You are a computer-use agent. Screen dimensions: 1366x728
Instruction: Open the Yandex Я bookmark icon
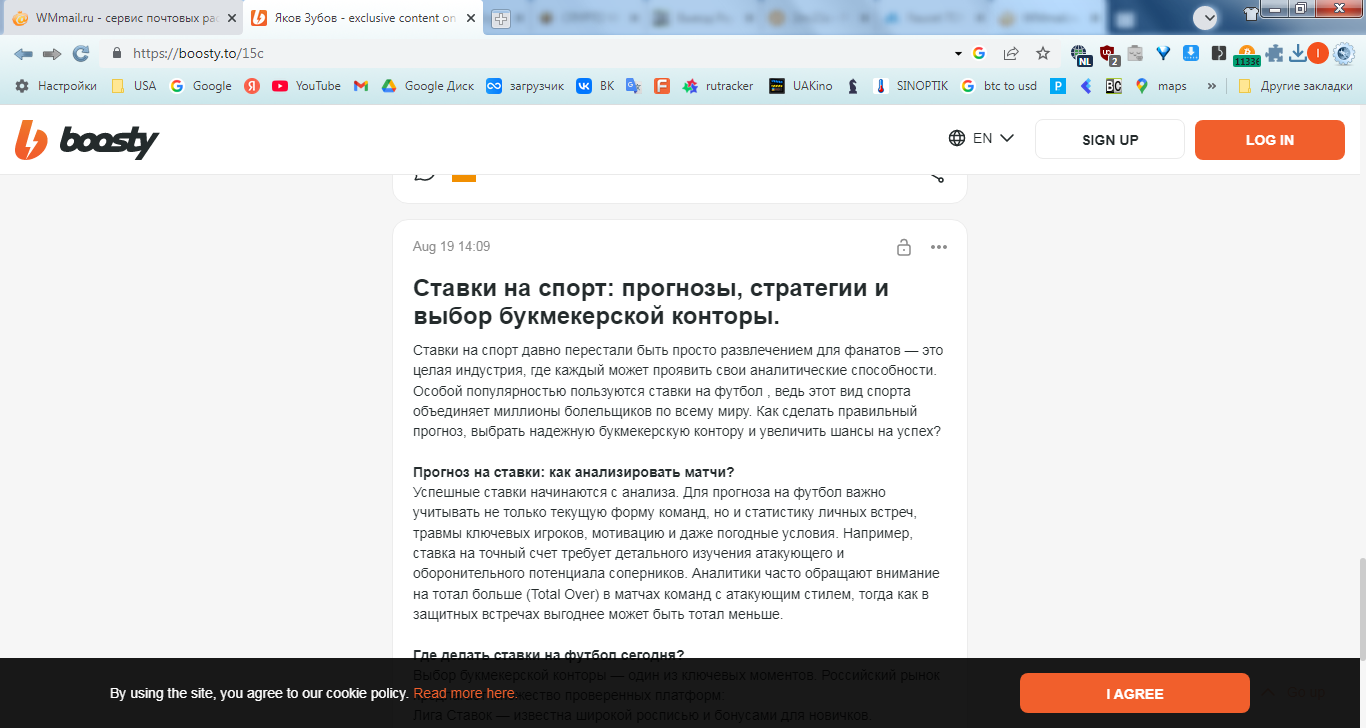252,86
